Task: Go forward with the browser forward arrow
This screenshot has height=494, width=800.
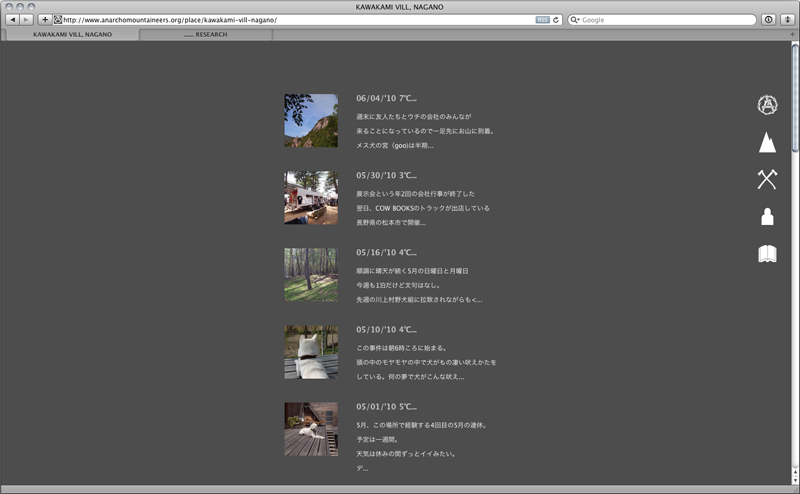Action: pos(26,19)
